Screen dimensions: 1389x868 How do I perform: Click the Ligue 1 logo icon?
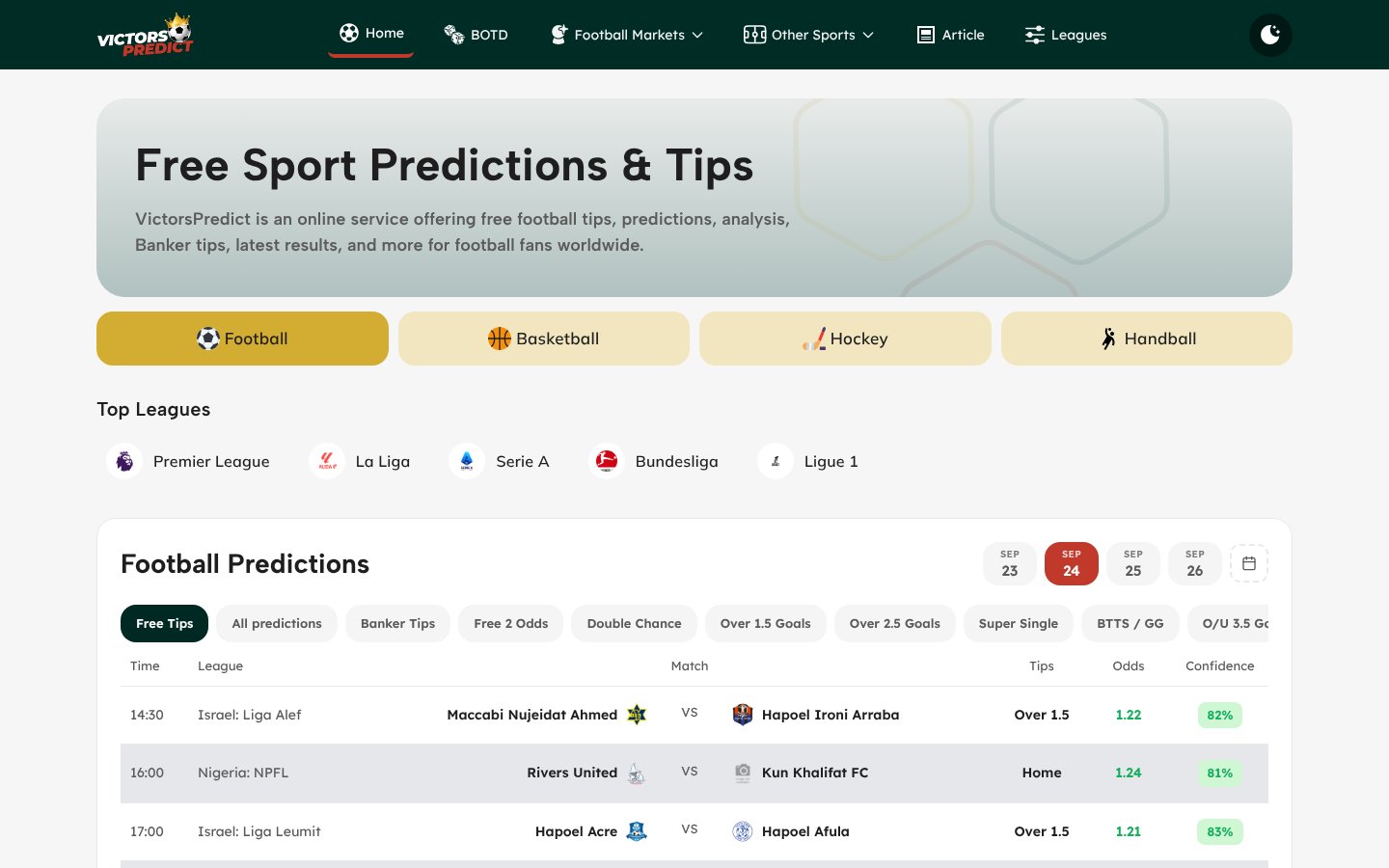pyautogui.click(x=776, y=461)
